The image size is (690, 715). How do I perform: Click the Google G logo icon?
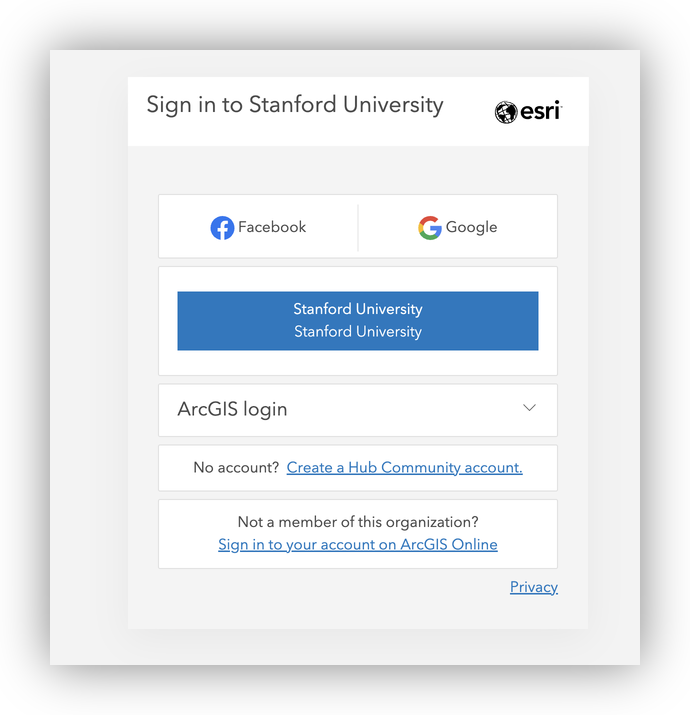[x=430, y=228]
